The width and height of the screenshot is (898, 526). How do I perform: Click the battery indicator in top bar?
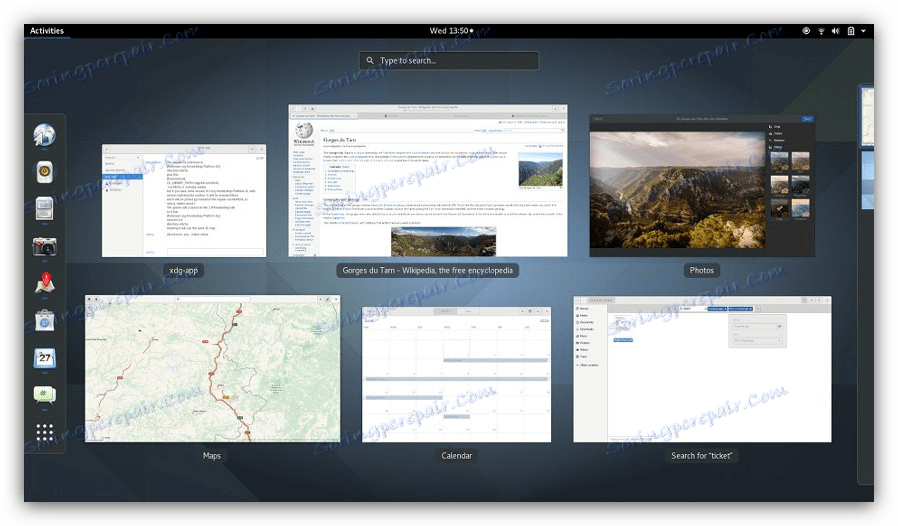(x=851, y=31)
